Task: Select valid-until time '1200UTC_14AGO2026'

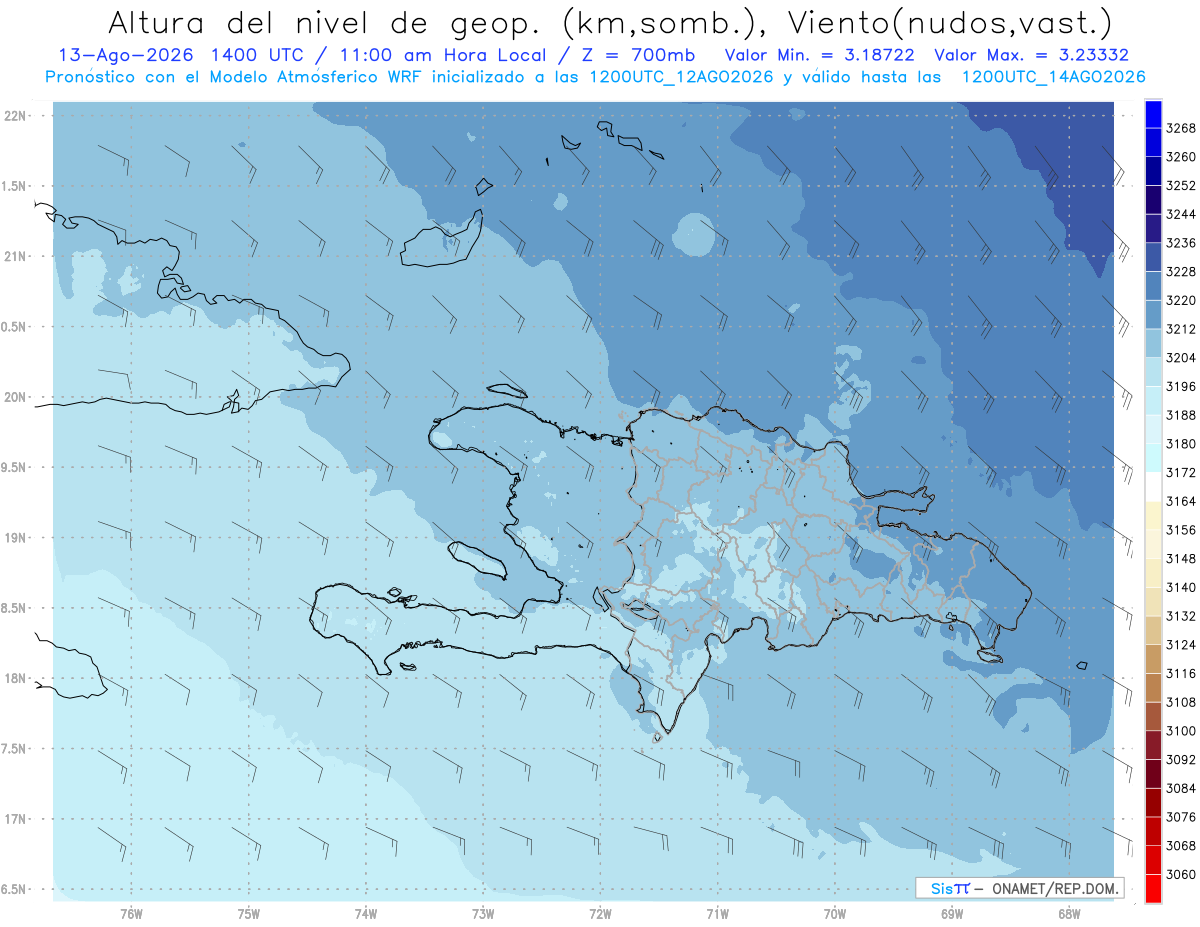Action: point(1053,77)
